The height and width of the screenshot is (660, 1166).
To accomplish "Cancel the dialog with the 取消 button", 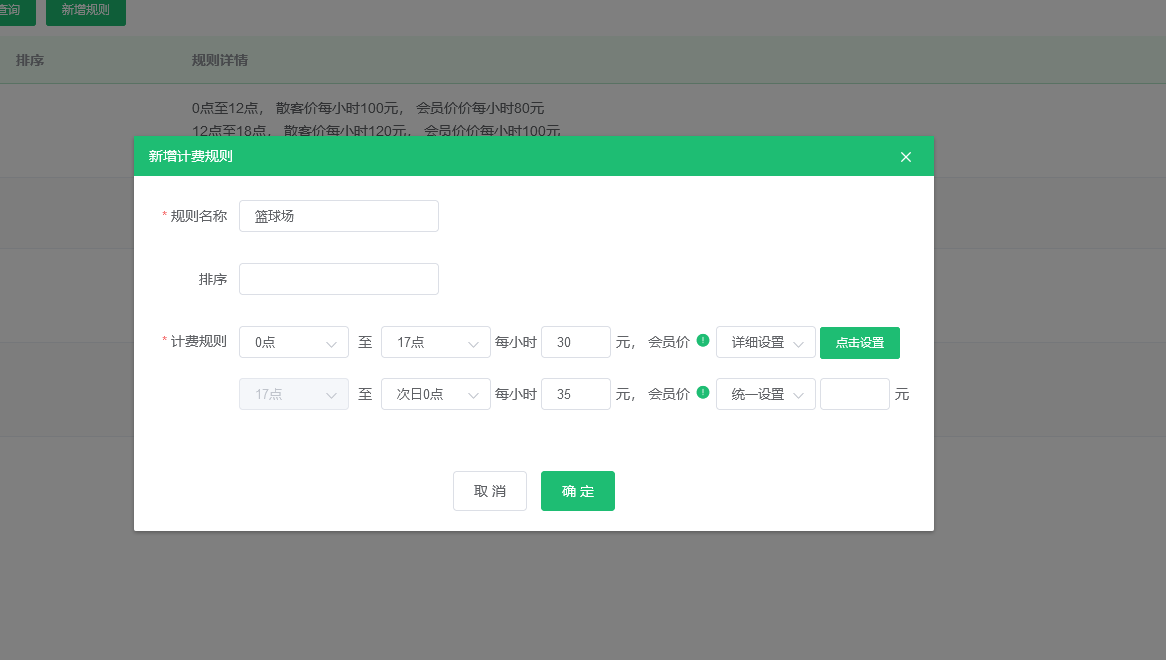I will (x=490, y=491).
